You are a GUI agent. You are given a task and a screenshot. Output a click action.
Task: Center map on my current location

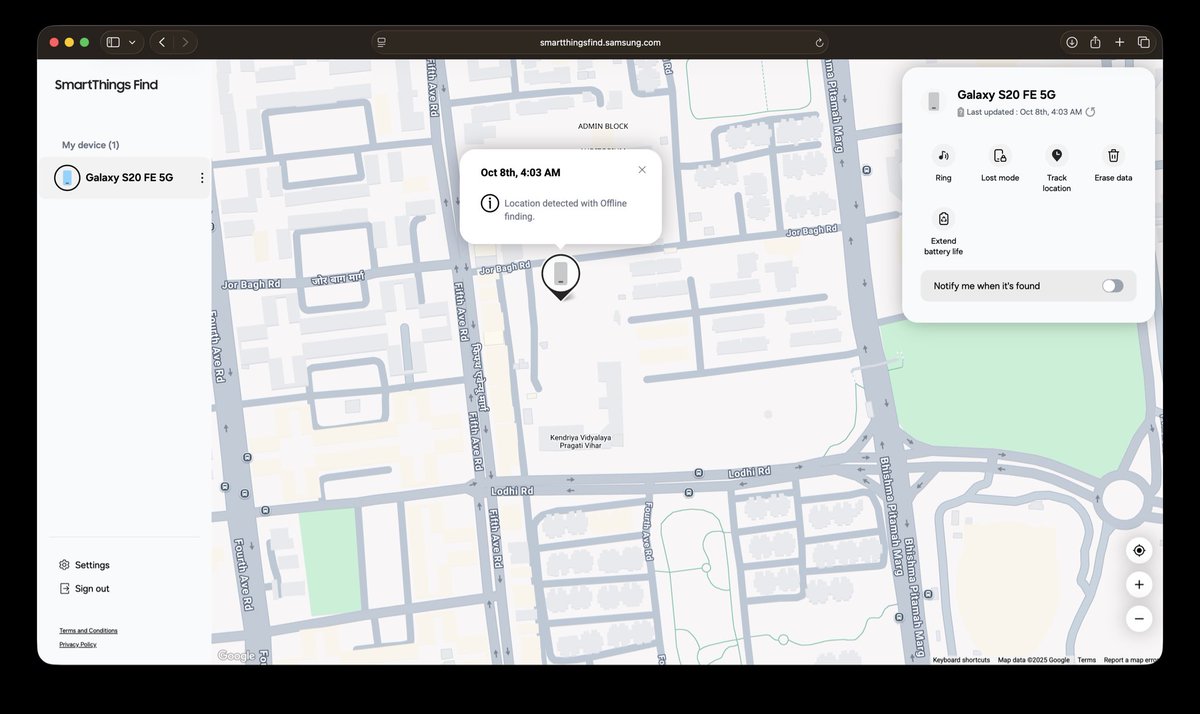click(1139, 551)
